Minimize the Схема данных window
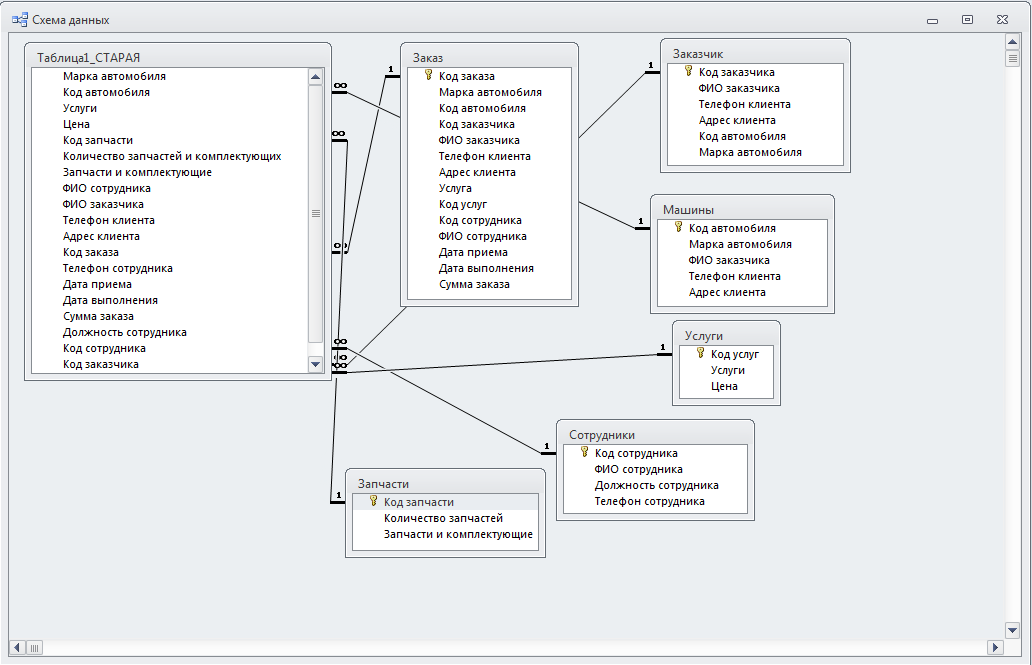This screenshot has height=665, width=1032. (932, 20)
